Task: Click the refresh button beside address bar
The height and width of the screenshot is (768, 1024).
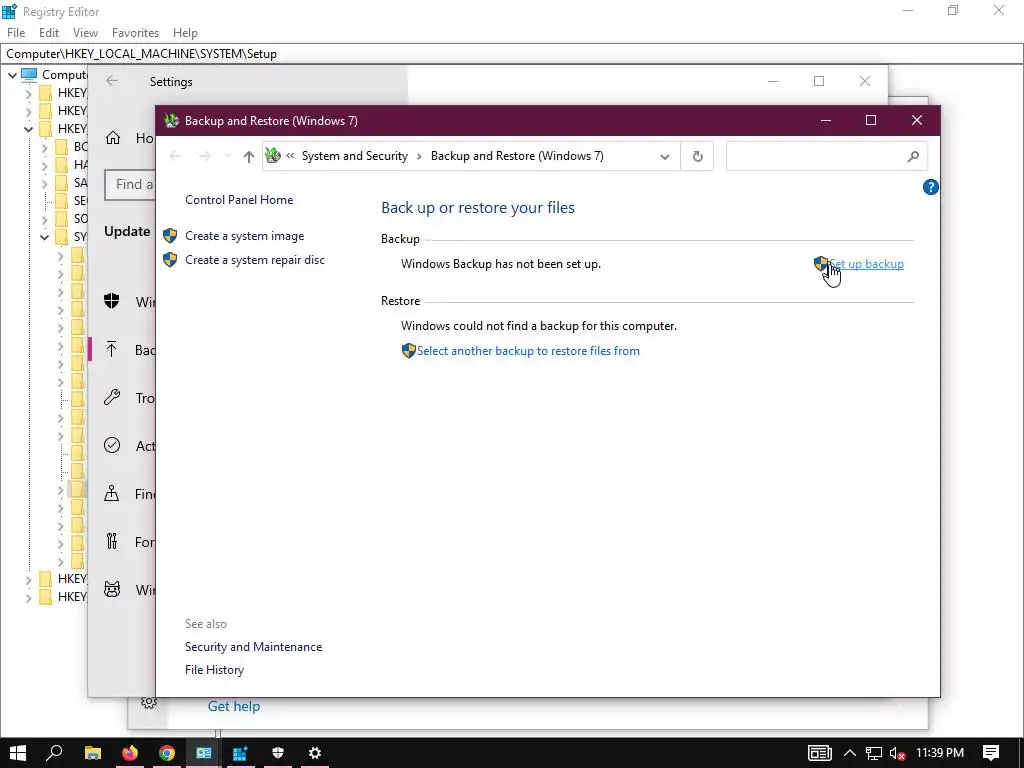Action: pyautogui.click(x=697, y=156)
